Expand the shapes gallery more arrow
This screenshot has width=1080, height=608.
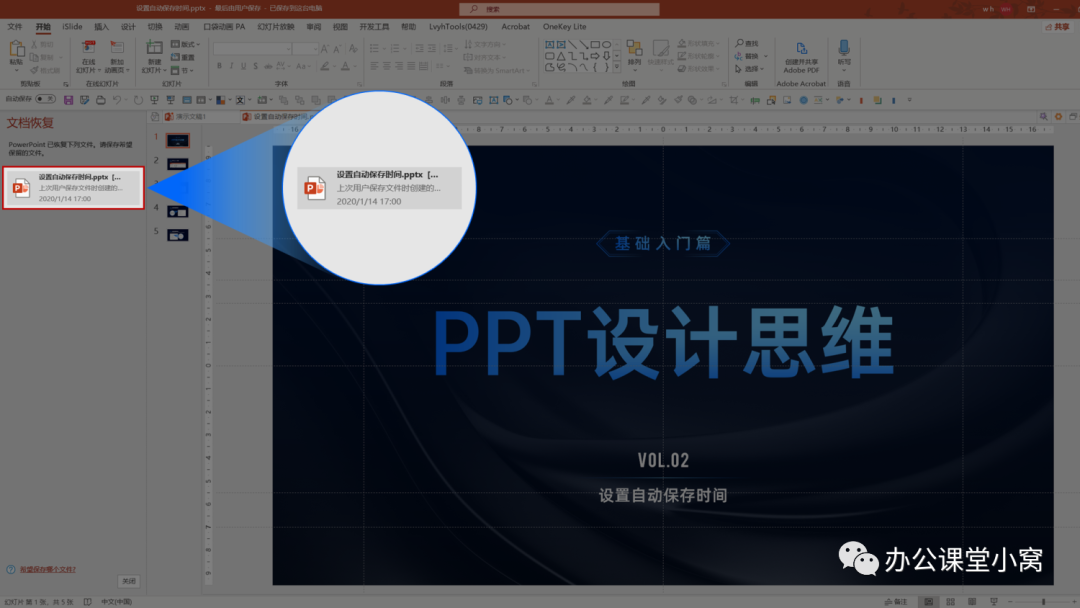pos(617,67)
